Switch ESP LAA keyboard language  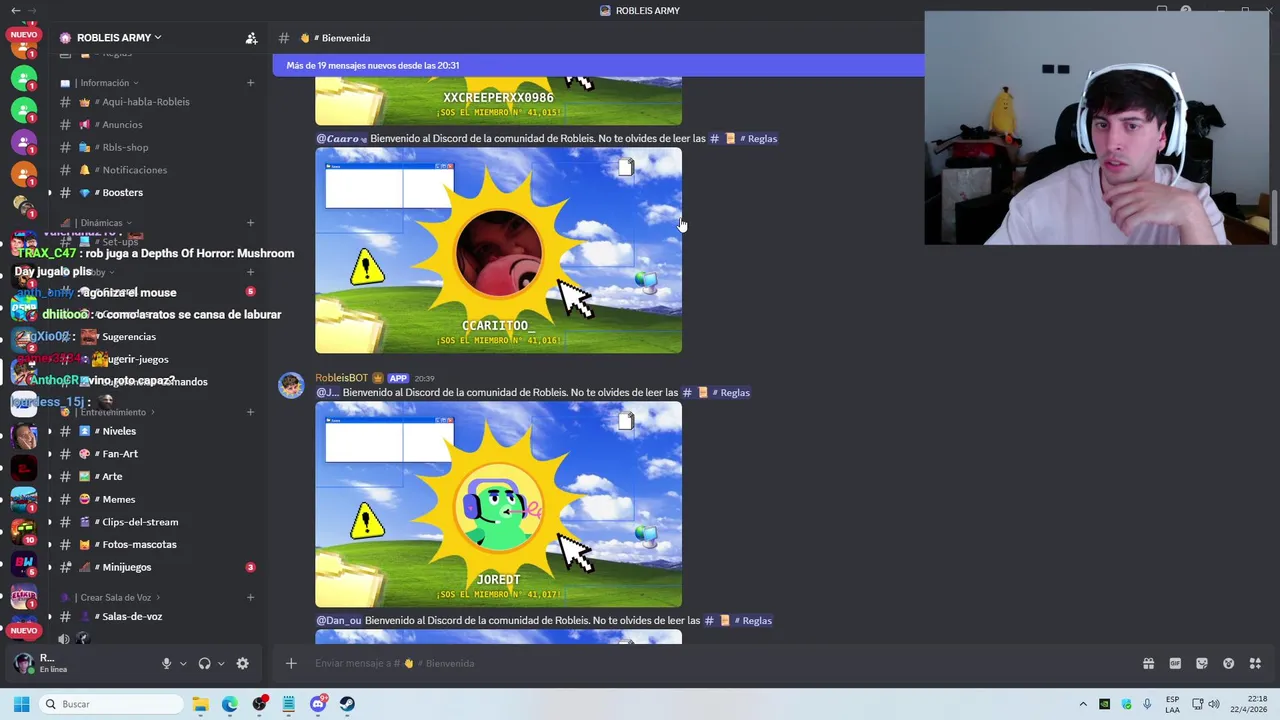(x=1173, y=704)
